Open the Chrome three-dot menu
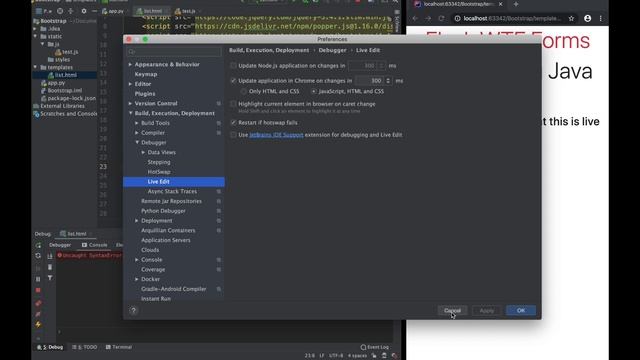The height and width of the screenshot is (360, 640). 600,18
